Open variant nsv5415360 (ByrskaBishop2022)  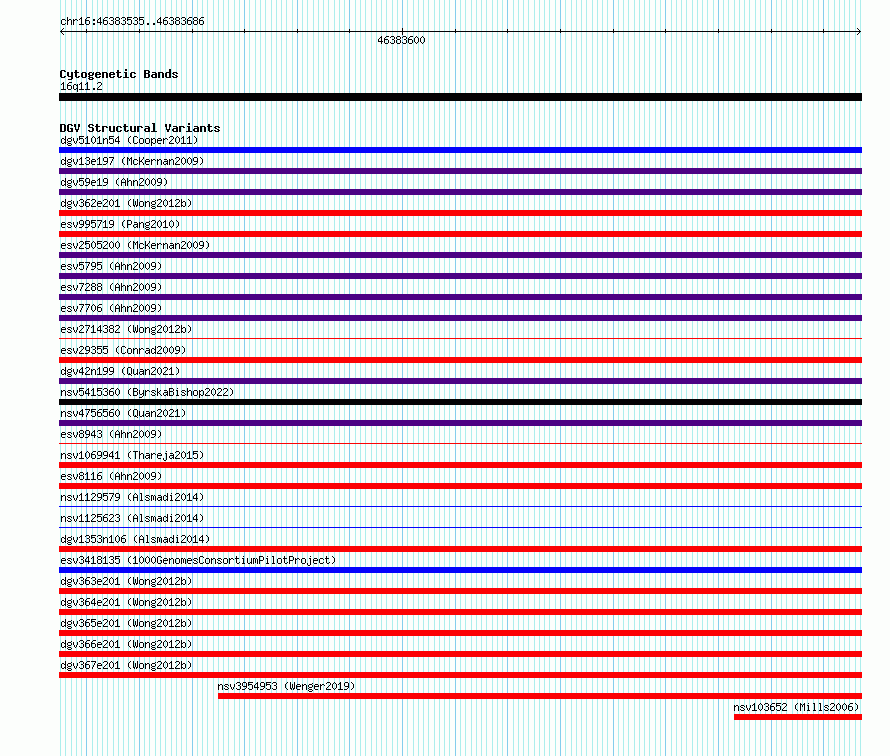point(147,392)
